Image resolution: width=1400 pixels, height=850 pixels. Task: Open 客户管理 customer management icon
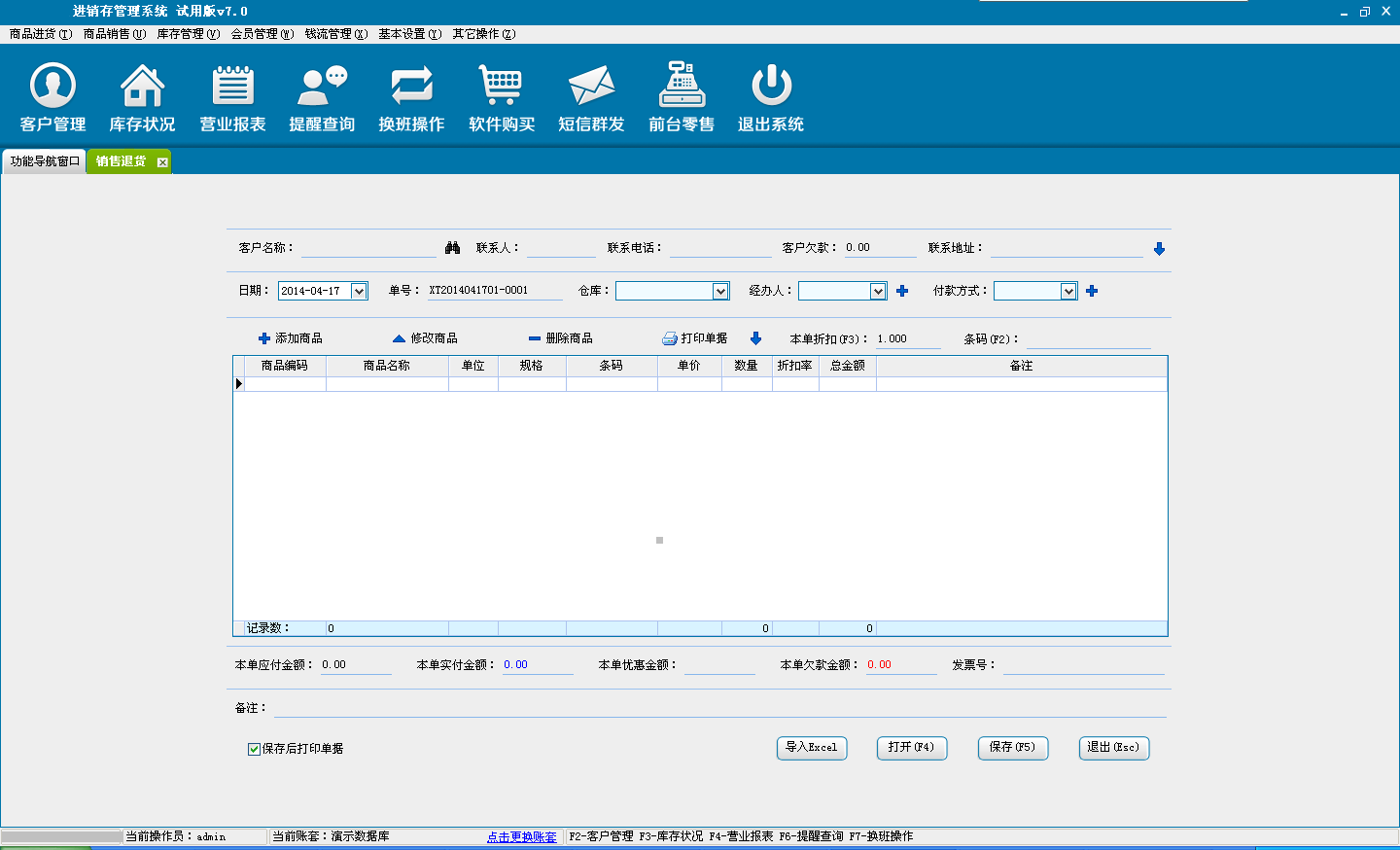coord(52,87)
